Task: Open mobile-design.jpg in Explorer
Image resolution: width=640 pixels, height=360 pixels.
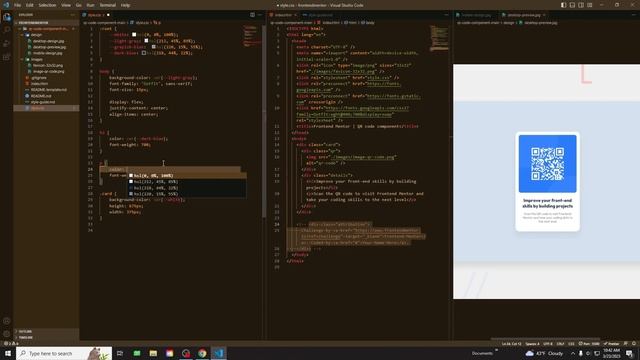Action: tap(47, 53)
